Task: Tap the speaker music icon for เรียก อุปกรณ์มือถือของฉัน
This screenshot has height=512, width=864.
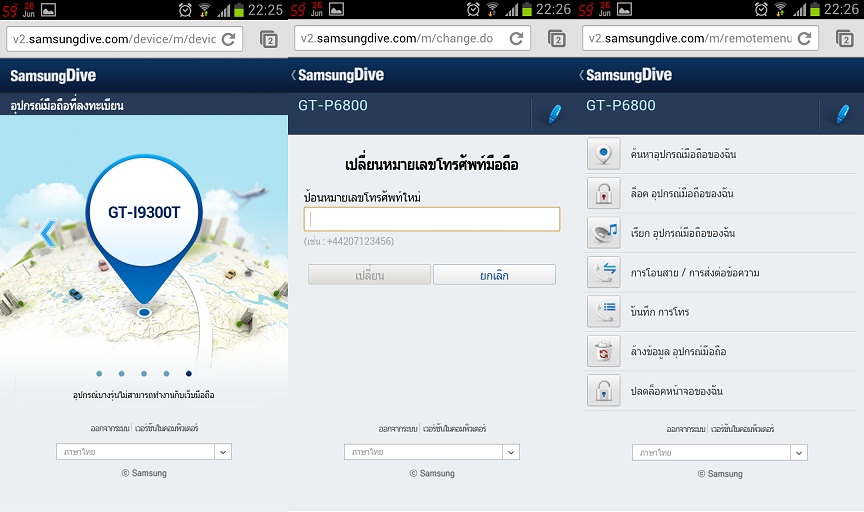Action: pyautogui.click(x=604, y=233)
